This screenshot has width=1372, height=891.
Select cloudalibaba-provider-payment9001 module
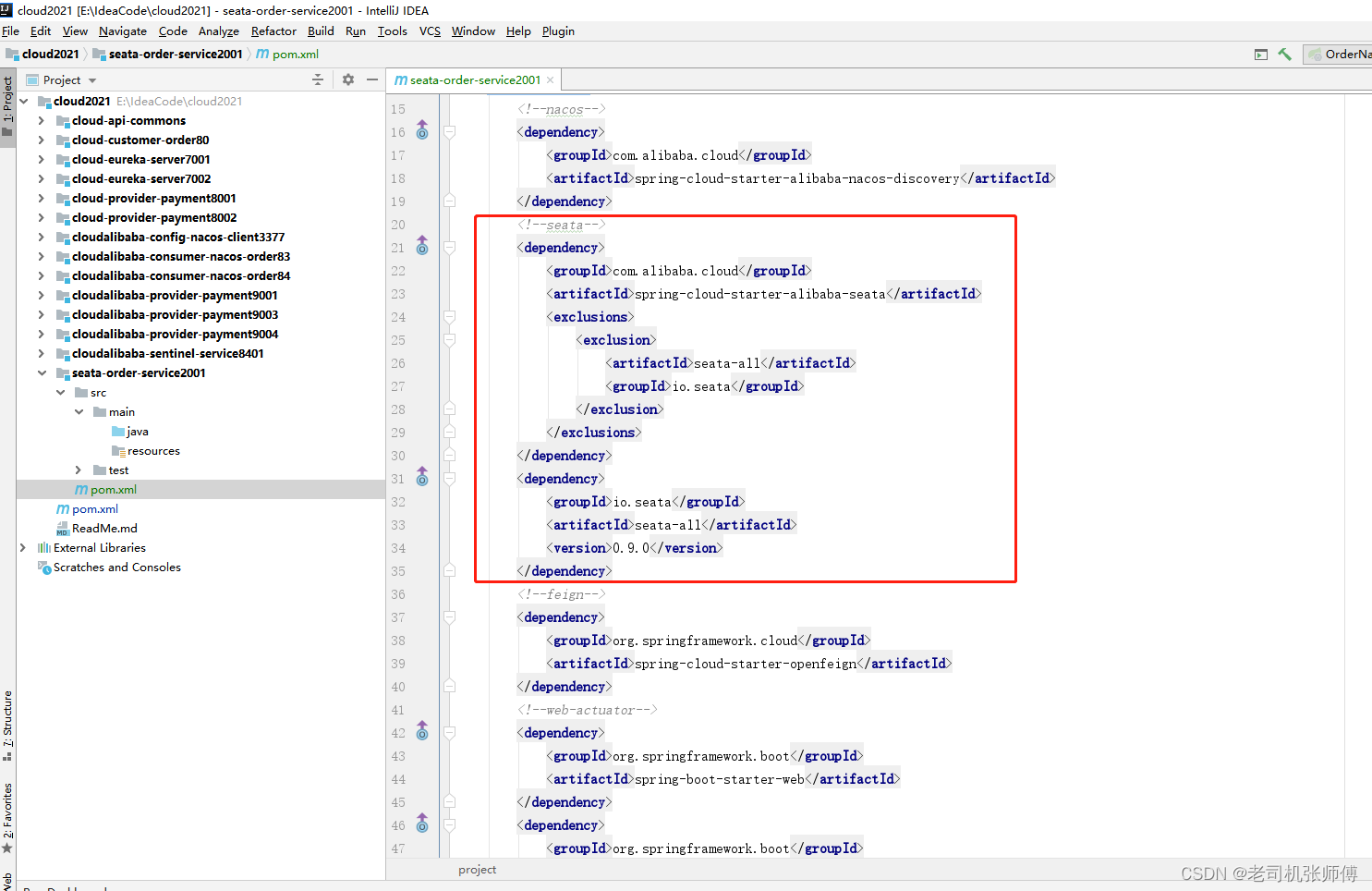pos(175,296)
